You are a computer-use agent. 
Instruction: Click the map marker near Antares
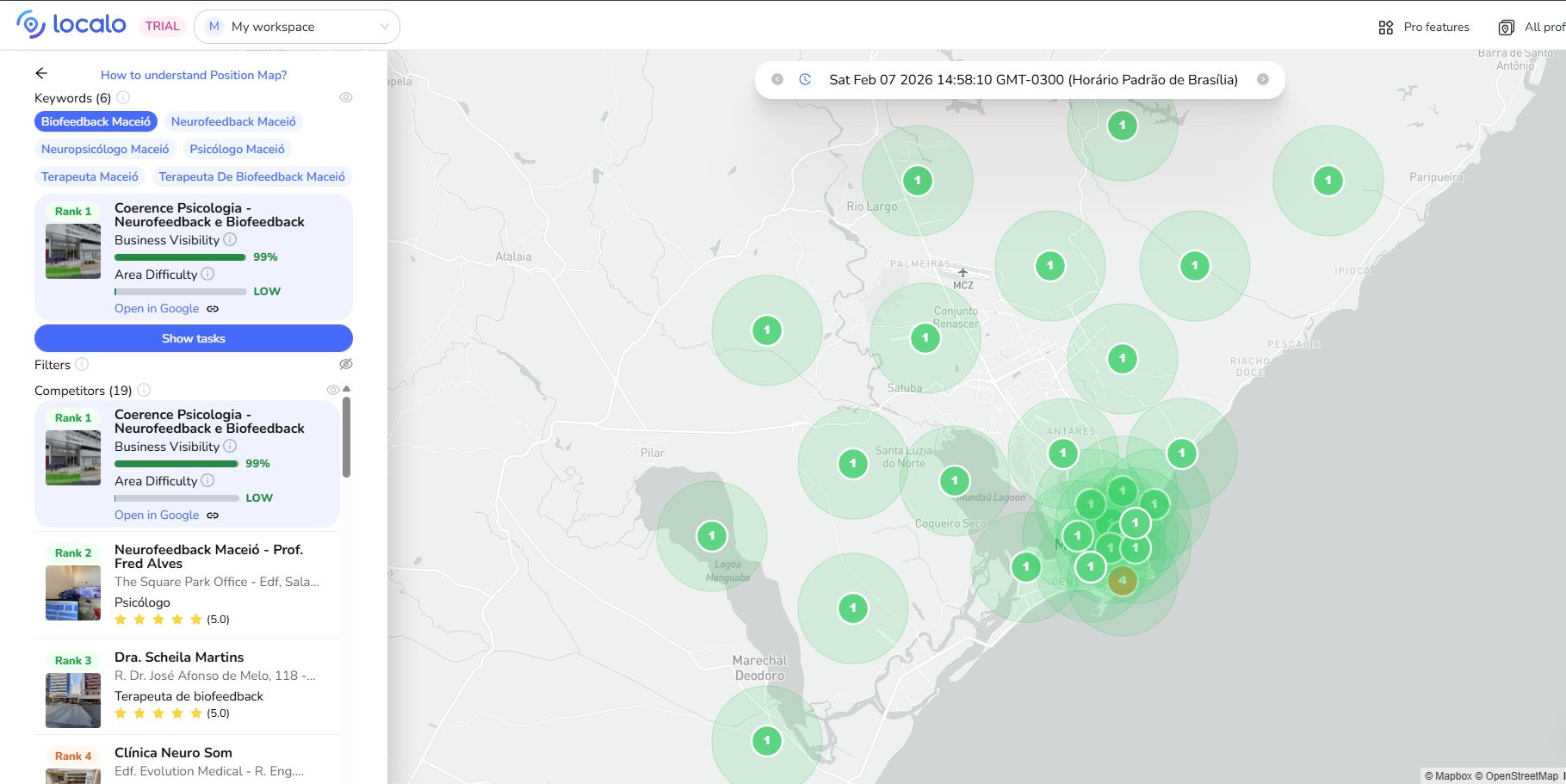pyautogui.click(x=1063, y=453)
